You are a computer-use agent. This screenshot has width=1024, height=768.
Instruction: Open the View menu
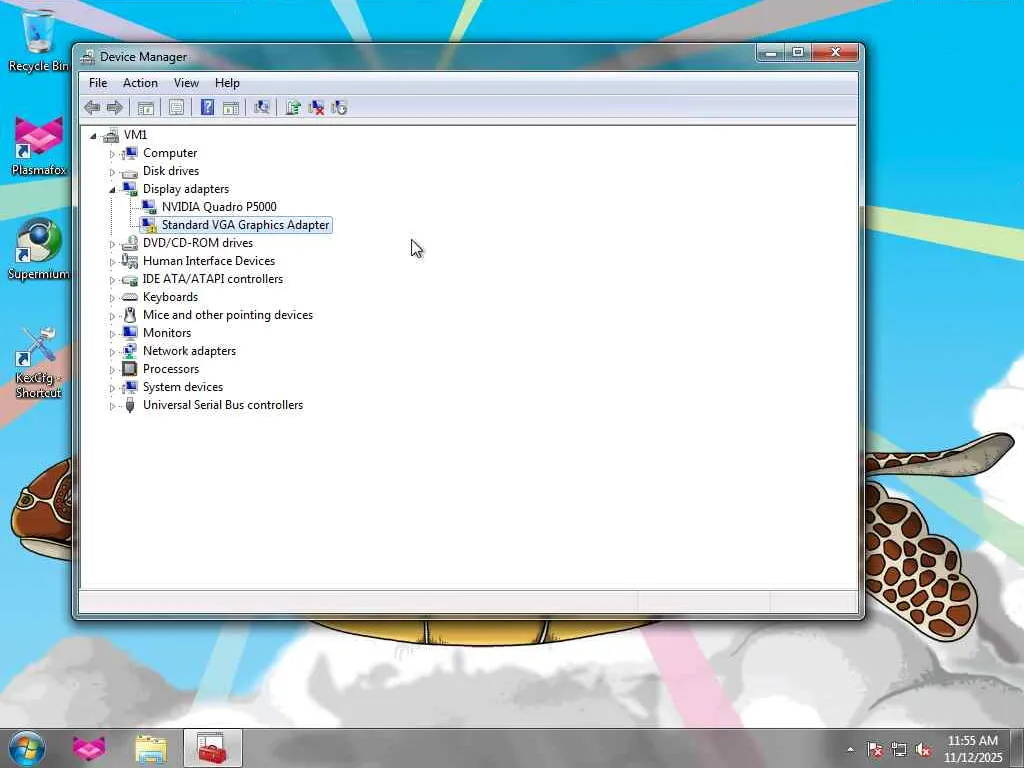click(186, 83)
